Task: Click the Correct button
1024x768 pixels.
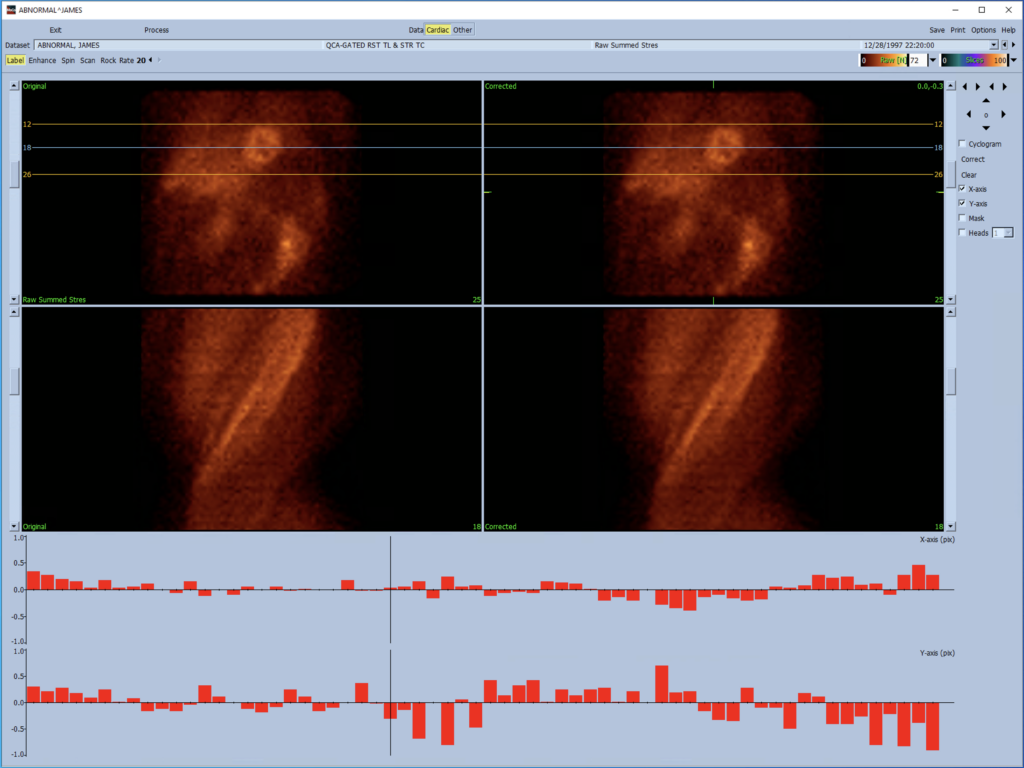Action: coord(972,159)
